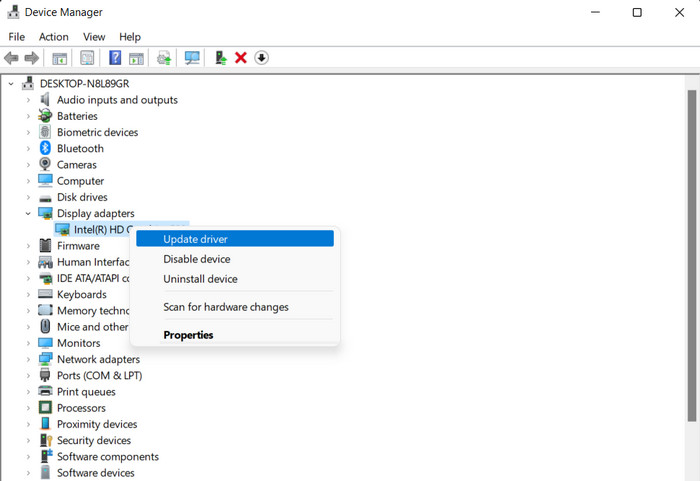700x481 pixels.
Task: Open the View menu
Action: 94,37
